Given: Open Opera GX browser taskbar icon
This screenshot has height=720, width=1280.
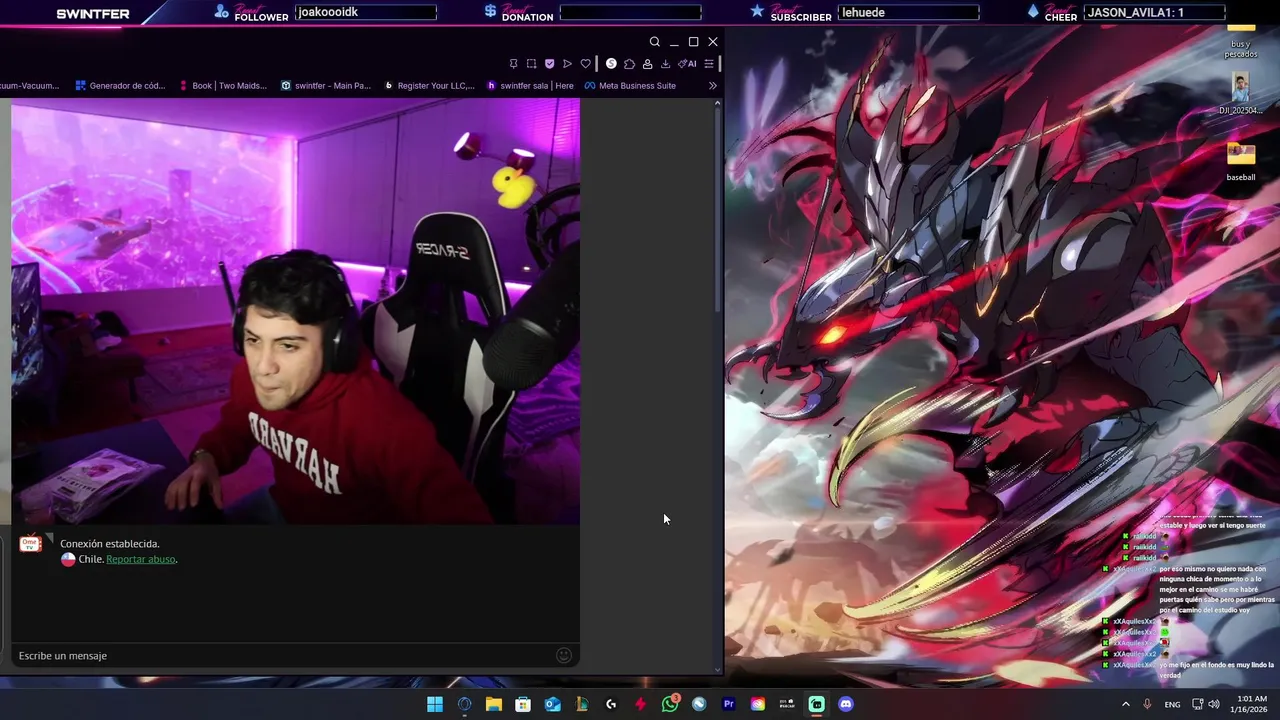Looking at the screenshot, I should coord(464,704).
